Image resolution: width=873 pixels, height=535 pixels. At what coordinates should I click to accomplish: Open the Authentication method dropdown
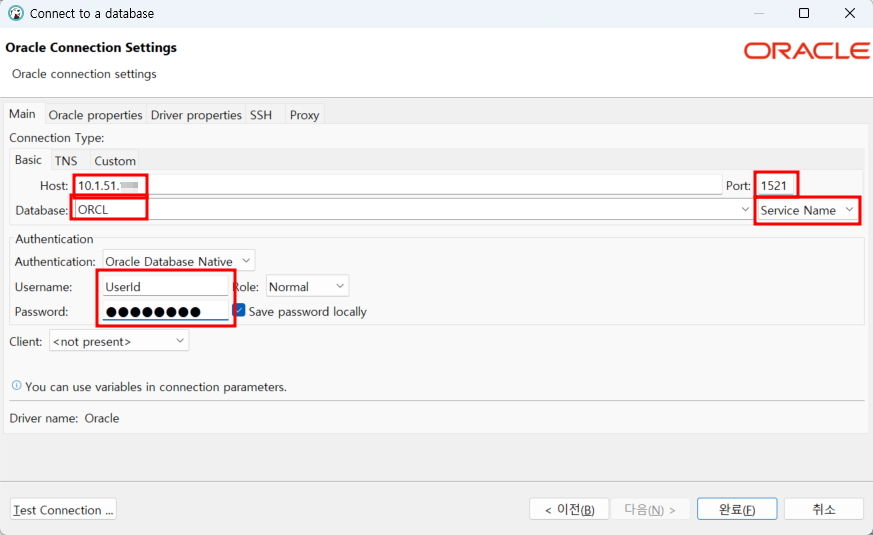tap(179, 261)
